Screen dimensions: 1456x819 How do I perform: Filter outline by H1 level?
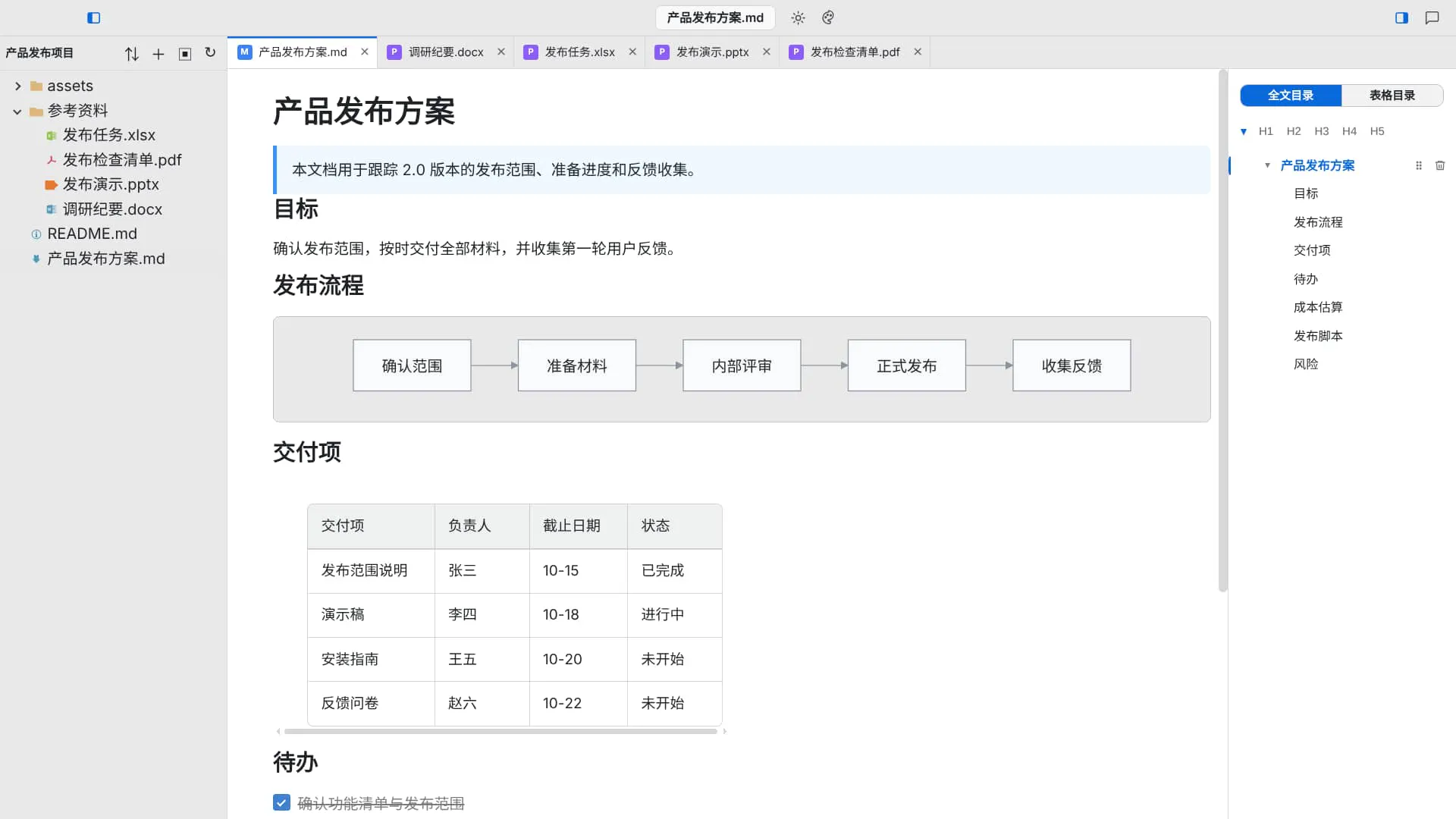(x=1266, y=131)
